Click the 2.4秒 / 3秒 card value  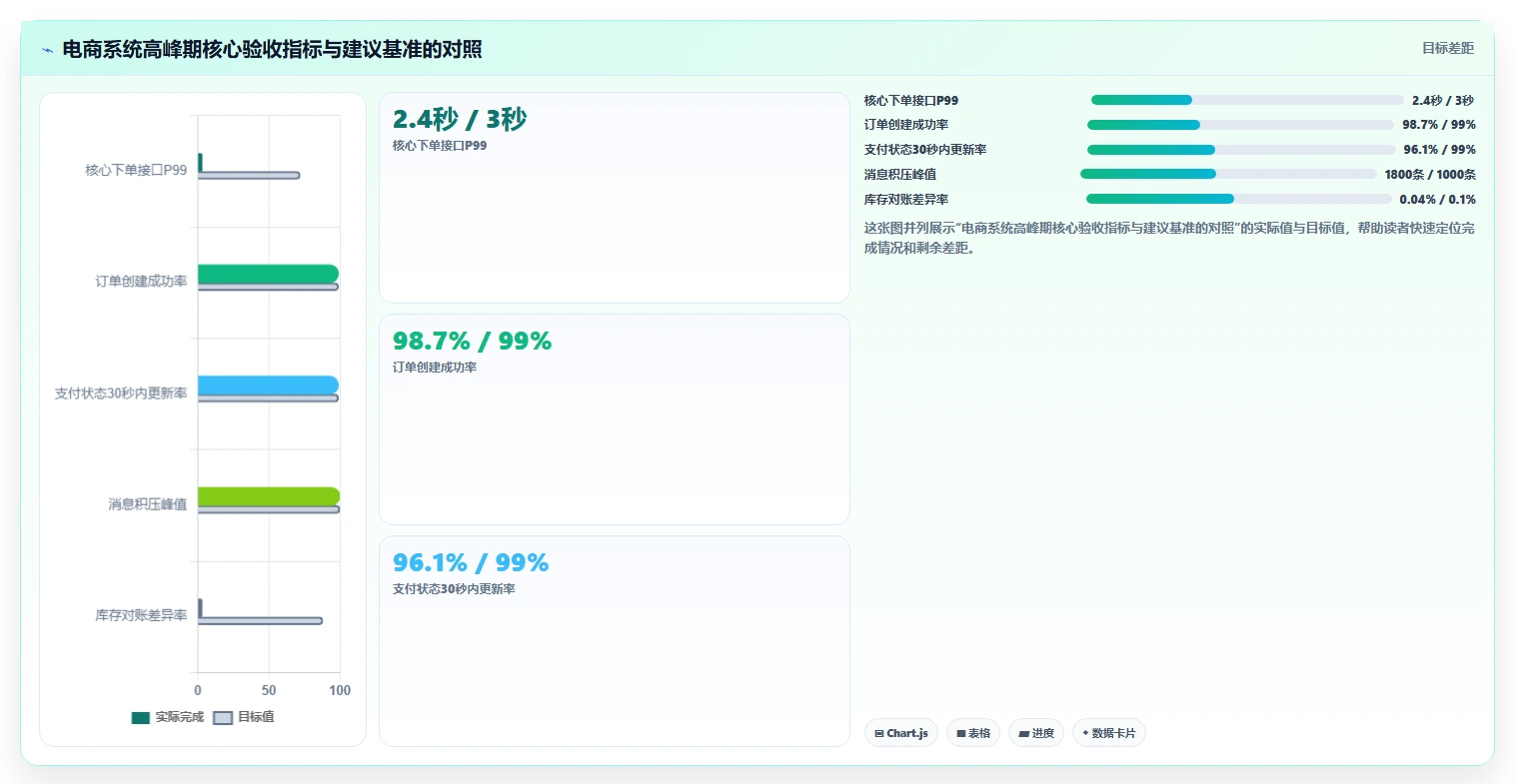point(460,119)
